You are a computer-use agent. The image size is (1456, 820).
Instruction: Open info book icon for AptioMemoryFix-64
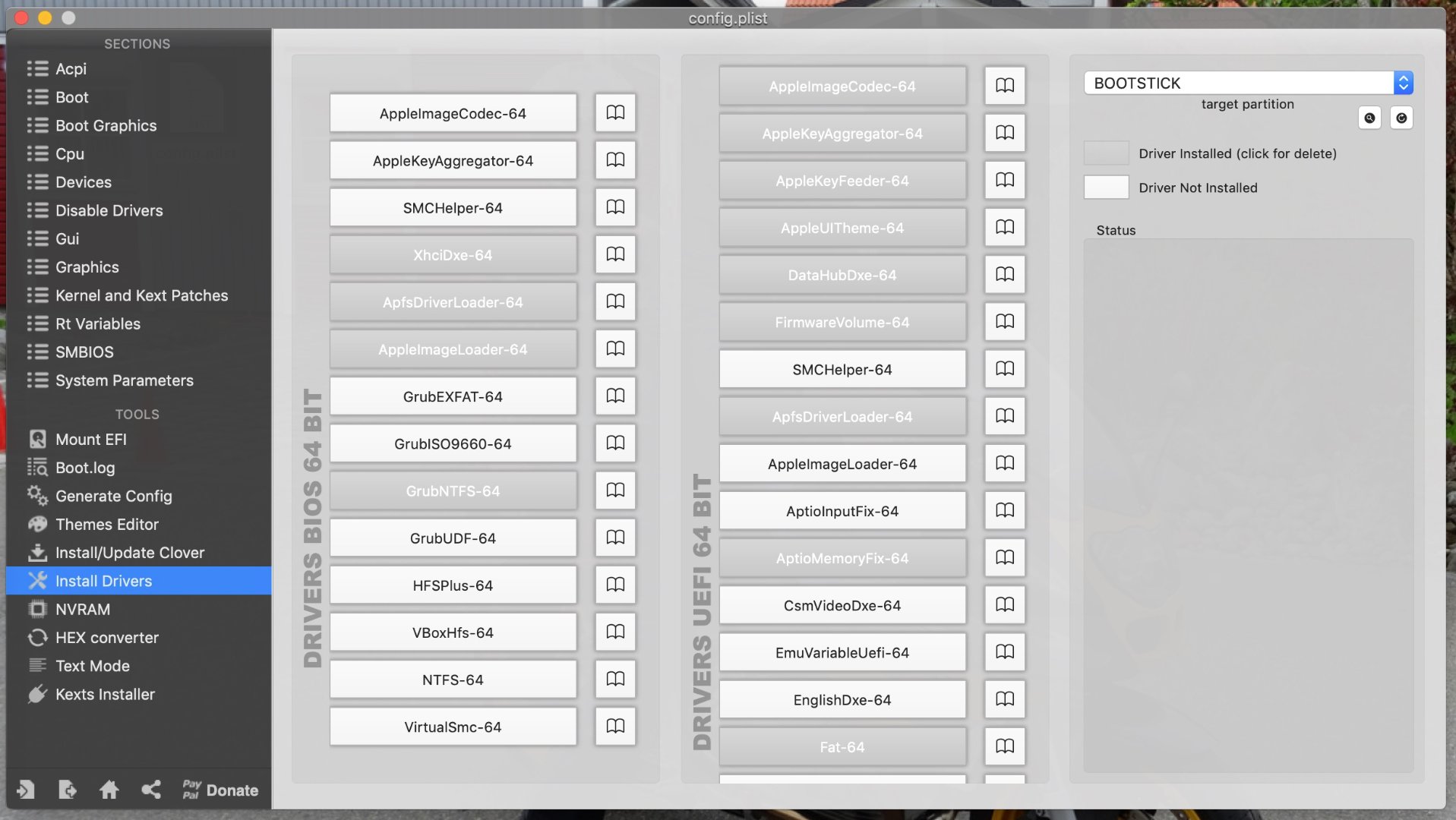1004,557
